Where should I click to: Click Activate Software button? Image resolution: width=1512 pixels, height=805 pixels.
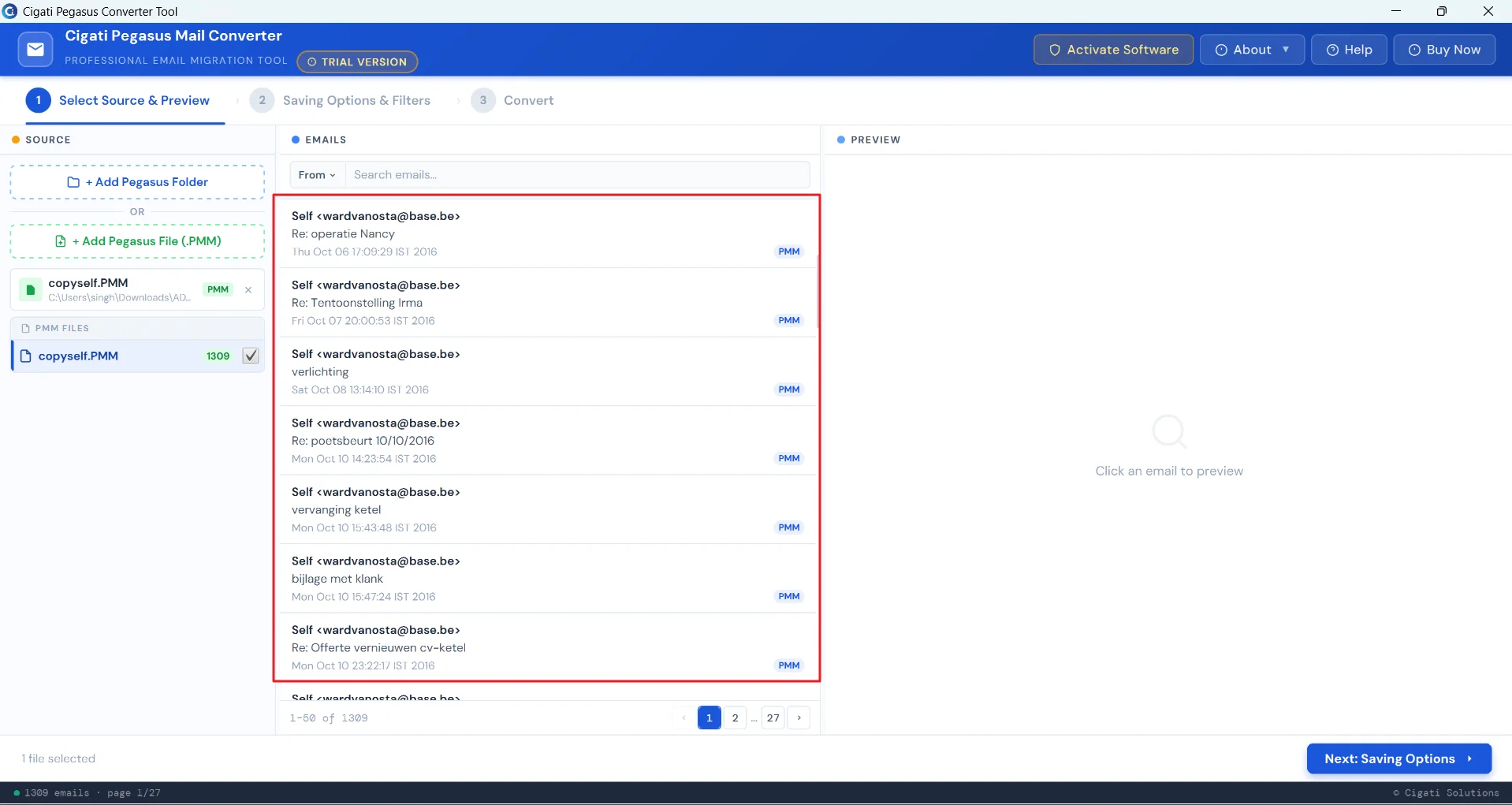tap(1113, 50)
